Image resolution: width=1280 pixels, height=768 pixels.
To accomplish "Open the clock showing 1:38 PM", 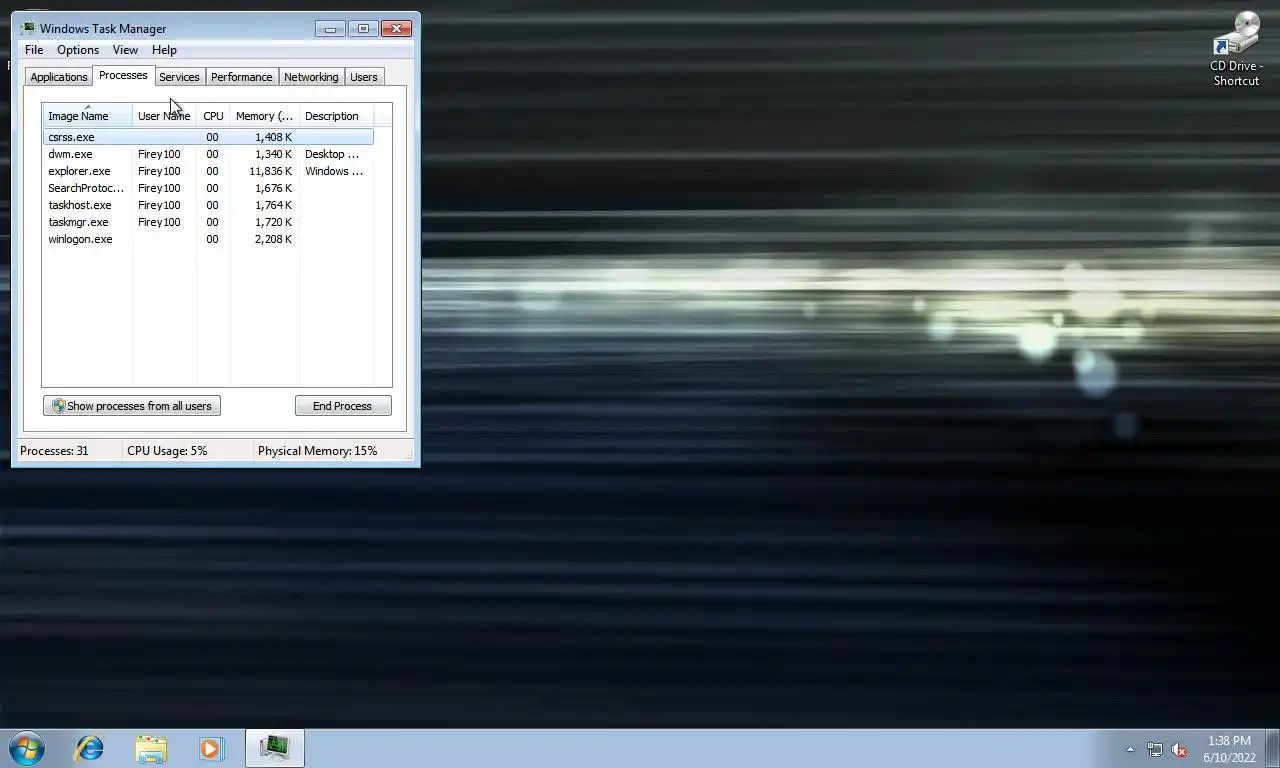I will 1229,749.
